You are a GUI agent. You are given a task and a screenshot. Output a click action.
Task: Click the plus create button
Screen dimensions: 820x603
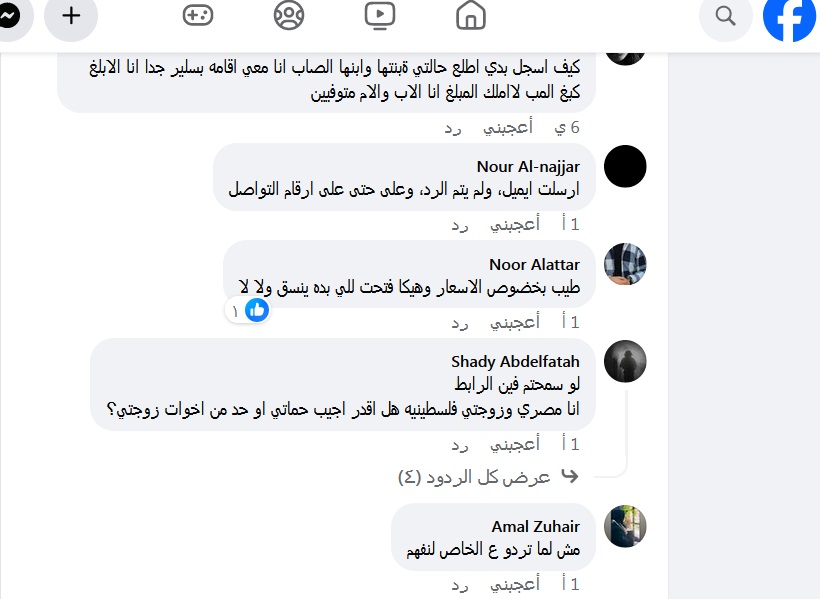click(71, 16)
